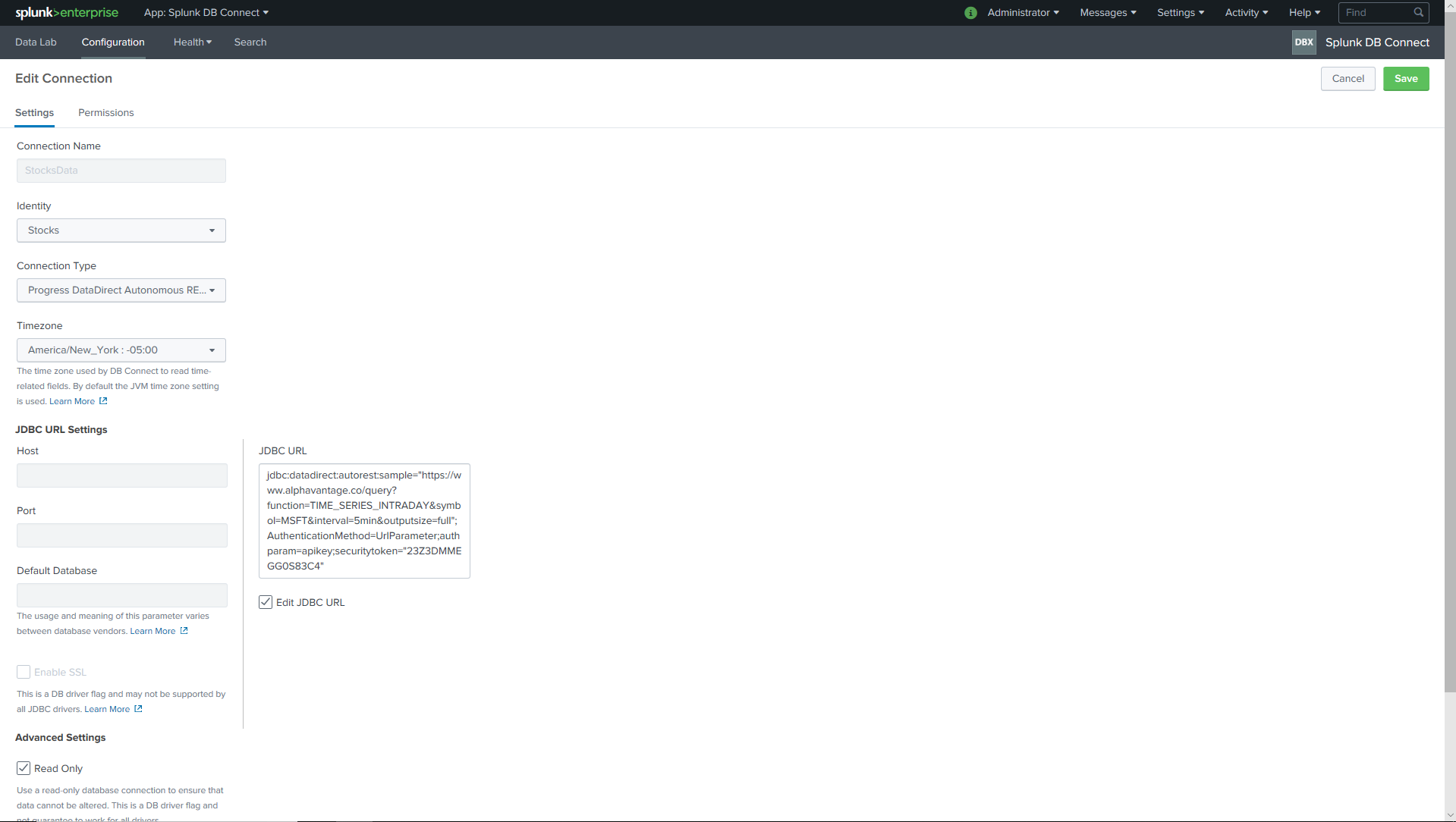Open the Health nav menu

click(x=193, y=42)
